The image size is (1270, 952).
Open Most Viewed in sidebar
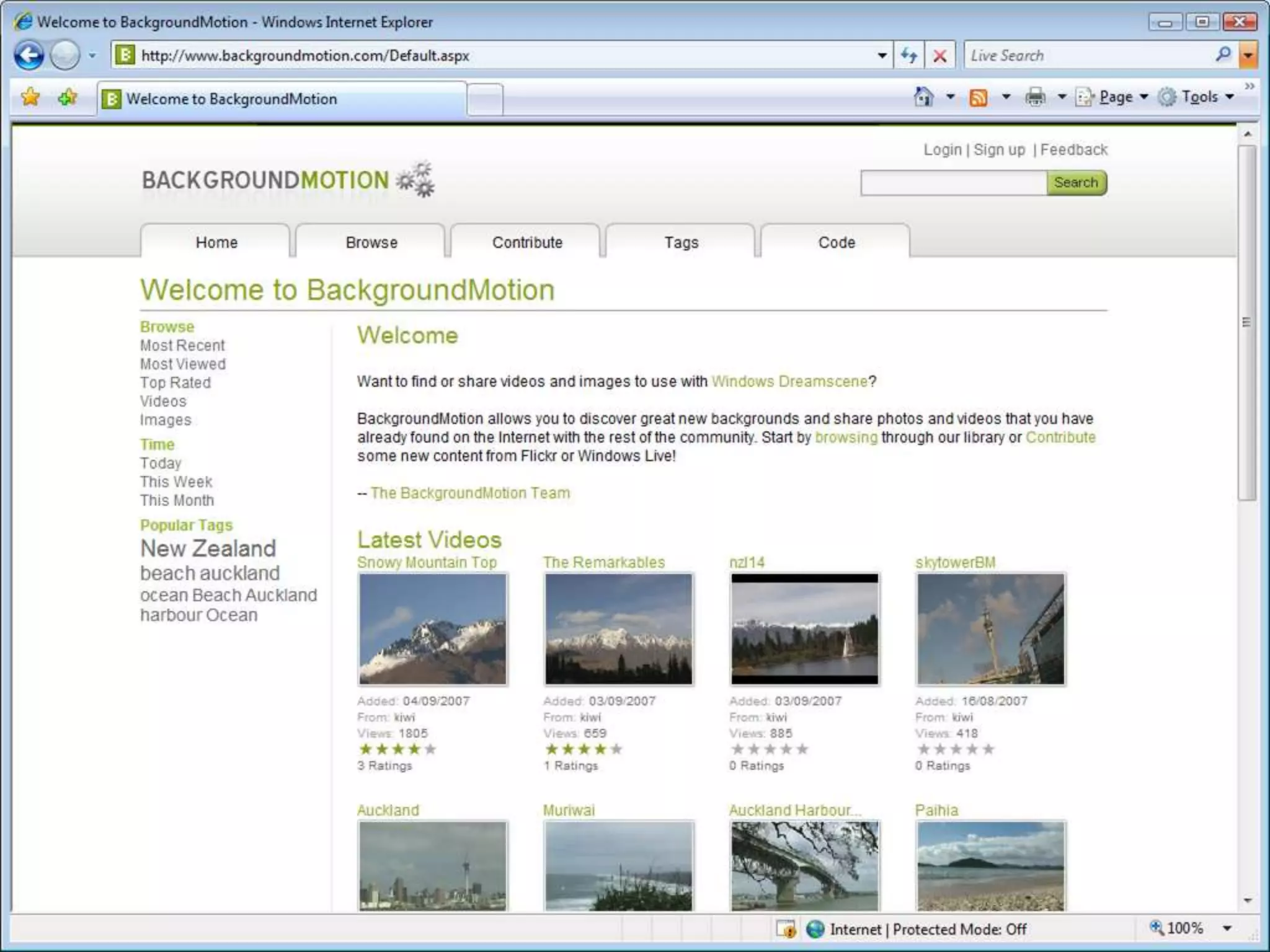coord(182,364)
